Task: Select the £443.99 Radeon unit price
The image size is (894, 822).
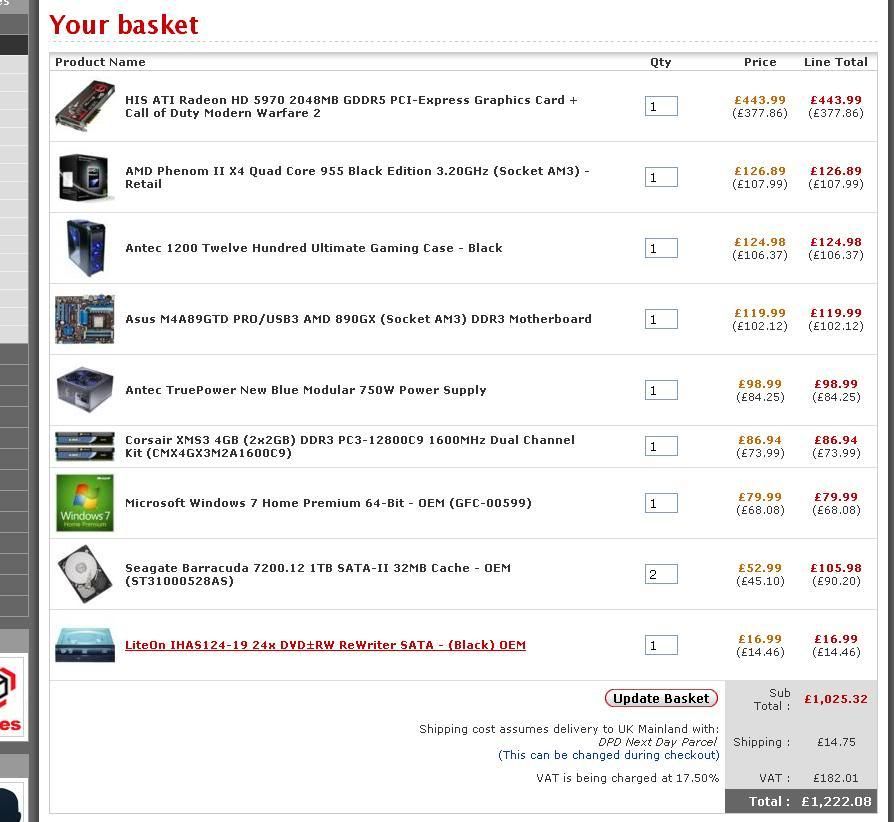Action: [x=760, y=100]
